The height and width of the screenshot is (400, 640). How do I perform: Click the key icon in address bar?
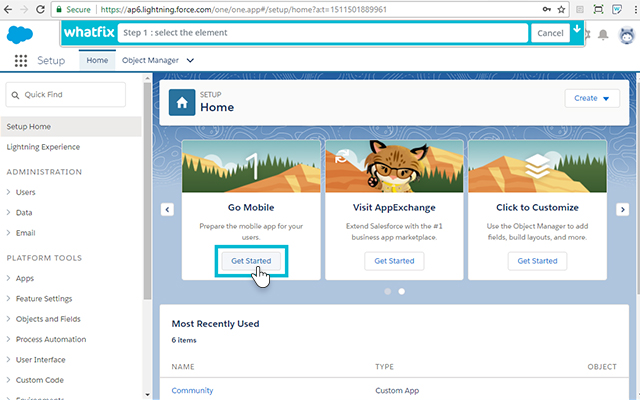[x=547, y=9]
